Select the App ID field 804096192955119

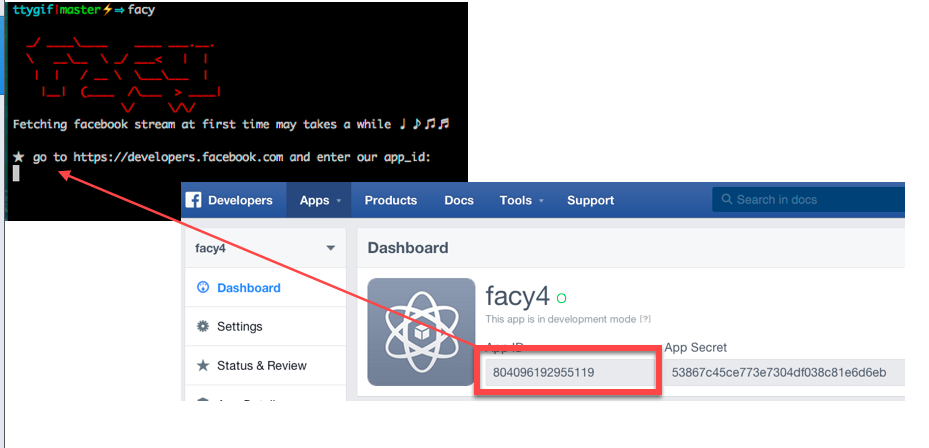pyautogui.click(x=570, y=373)
